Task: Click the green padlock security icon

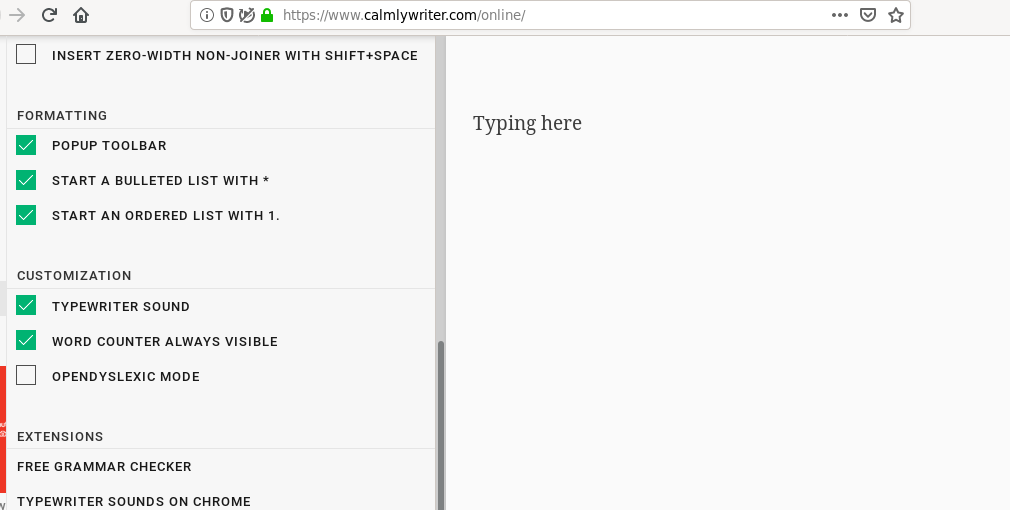Action: click(x=267, y=15)
